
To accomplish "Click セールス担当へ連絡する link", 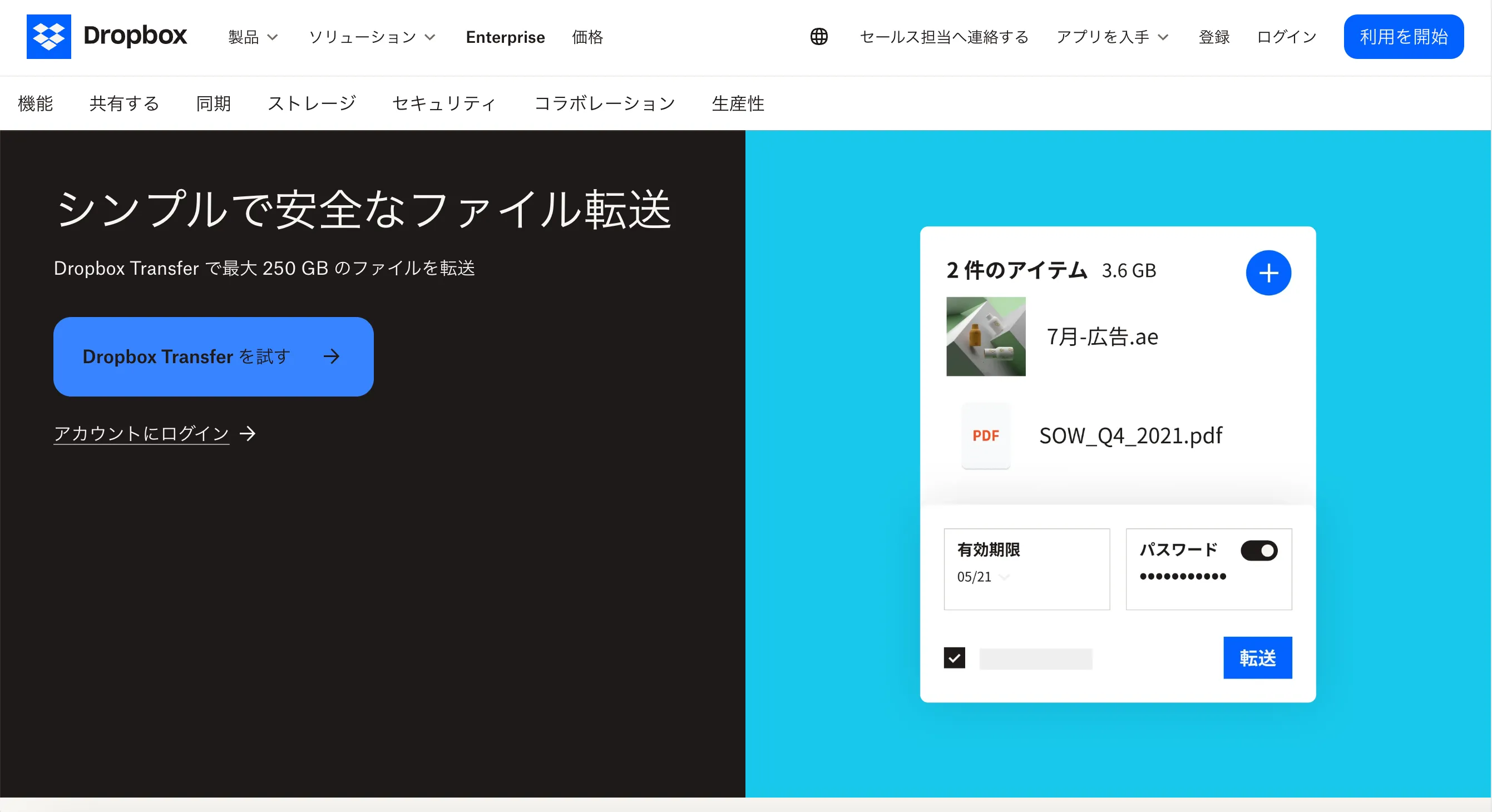I will (x=944, y=37).
